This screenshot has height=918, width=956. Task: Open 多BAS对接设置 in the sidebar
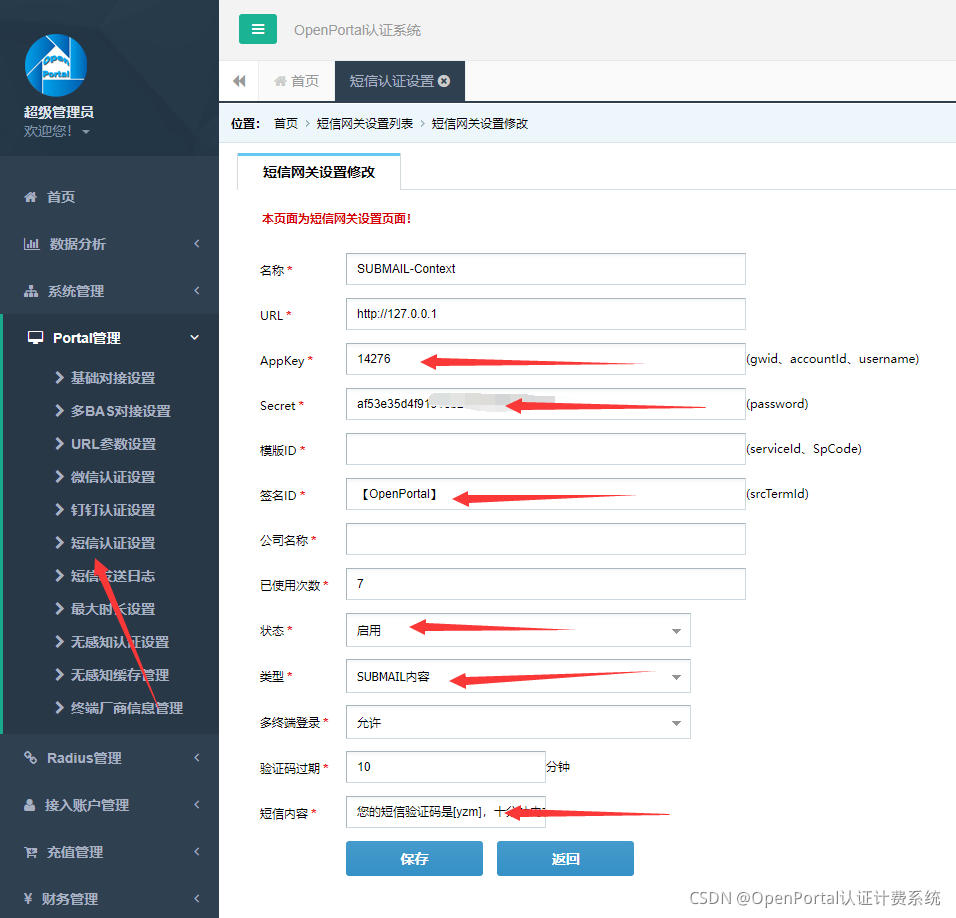coord(121,411)
